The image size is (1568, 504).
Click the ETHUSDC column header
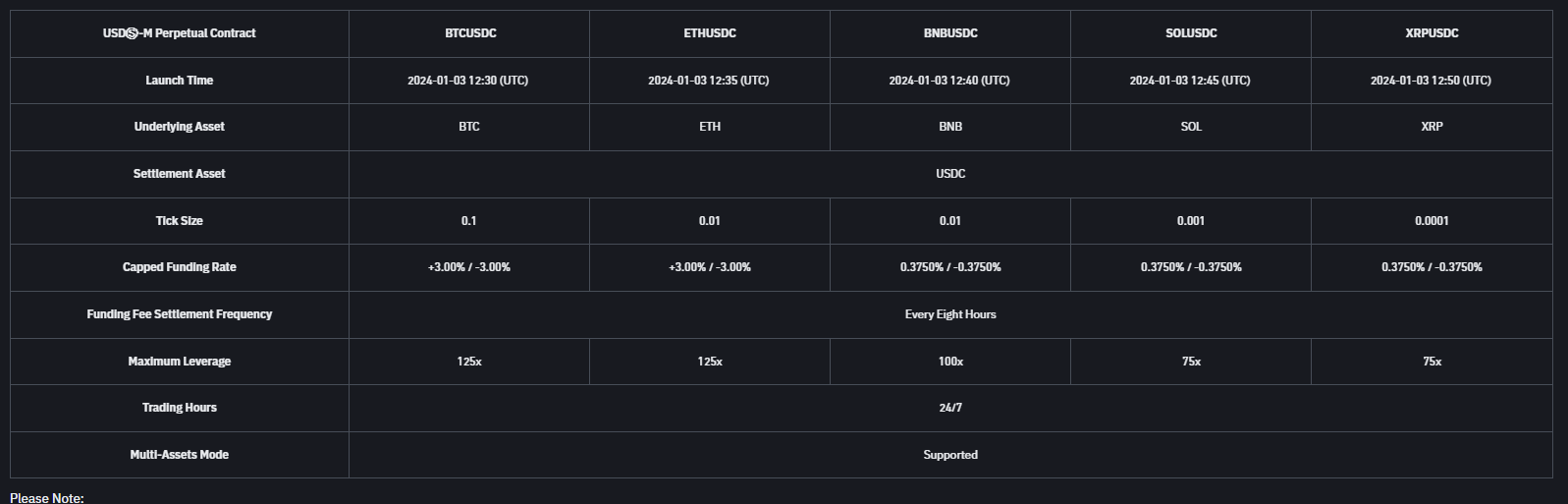pos(710,33)
